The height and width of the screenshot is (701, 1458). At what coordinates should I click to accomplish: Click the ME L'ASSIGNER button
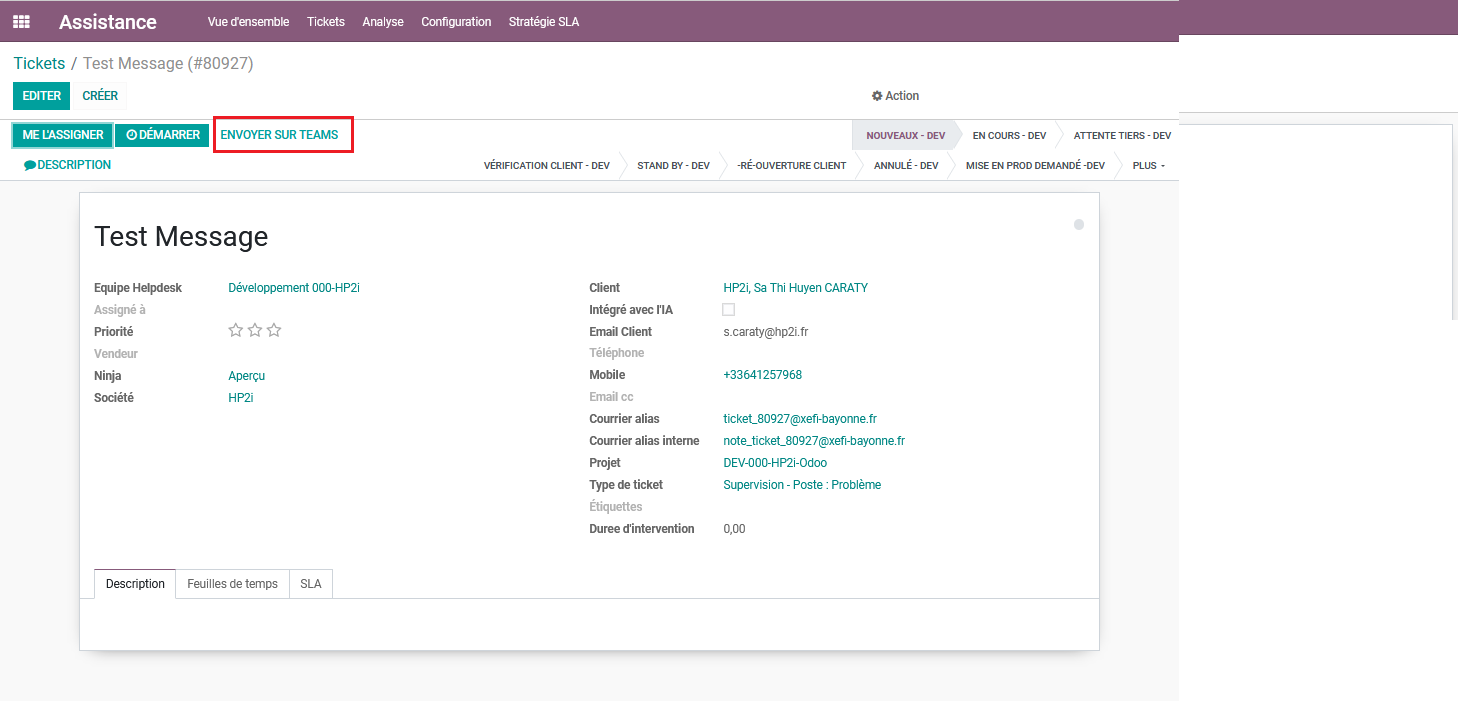63,135
